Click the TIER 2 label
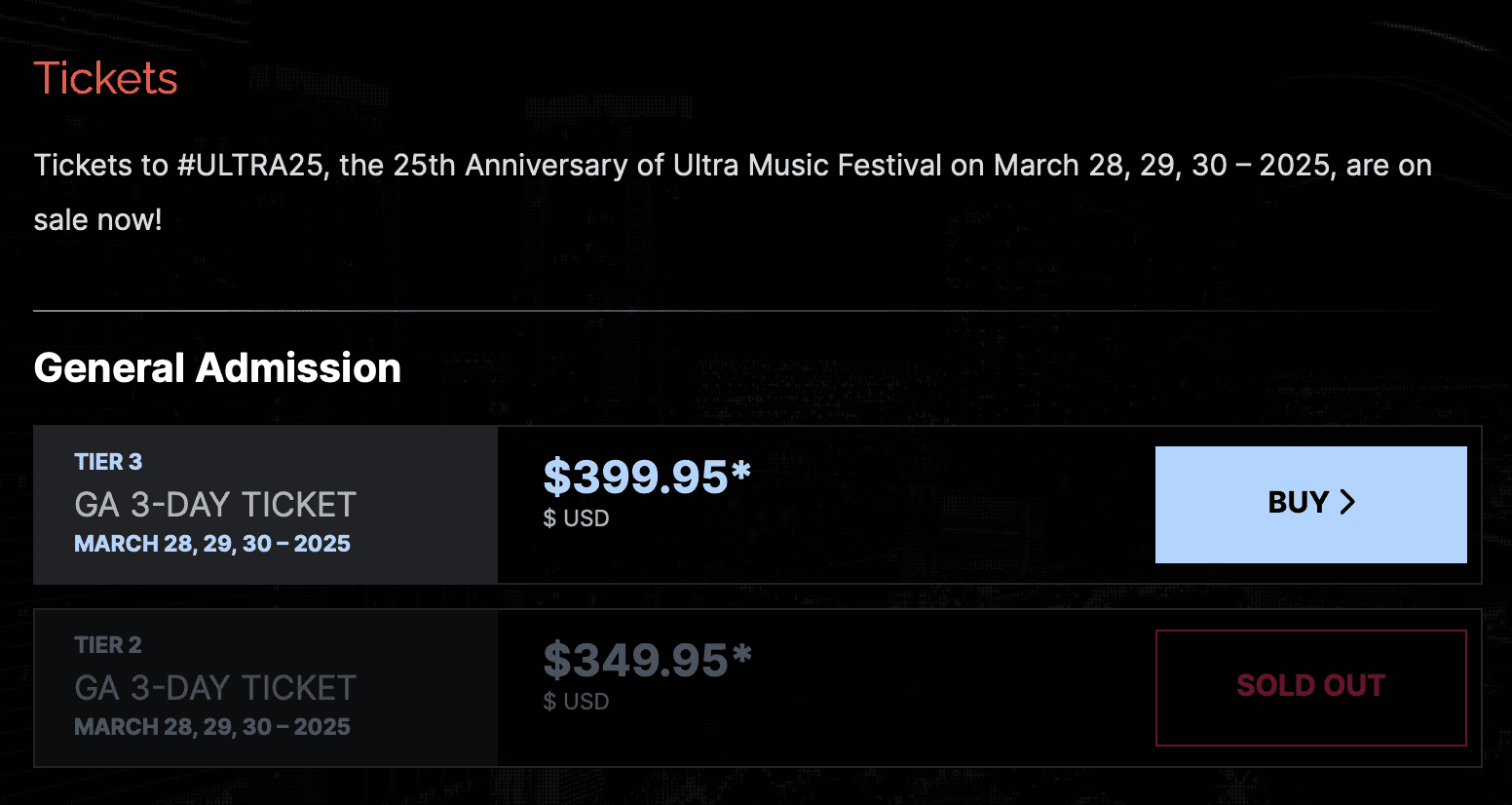Screen dimensions: 1512x805 (108, 645)
